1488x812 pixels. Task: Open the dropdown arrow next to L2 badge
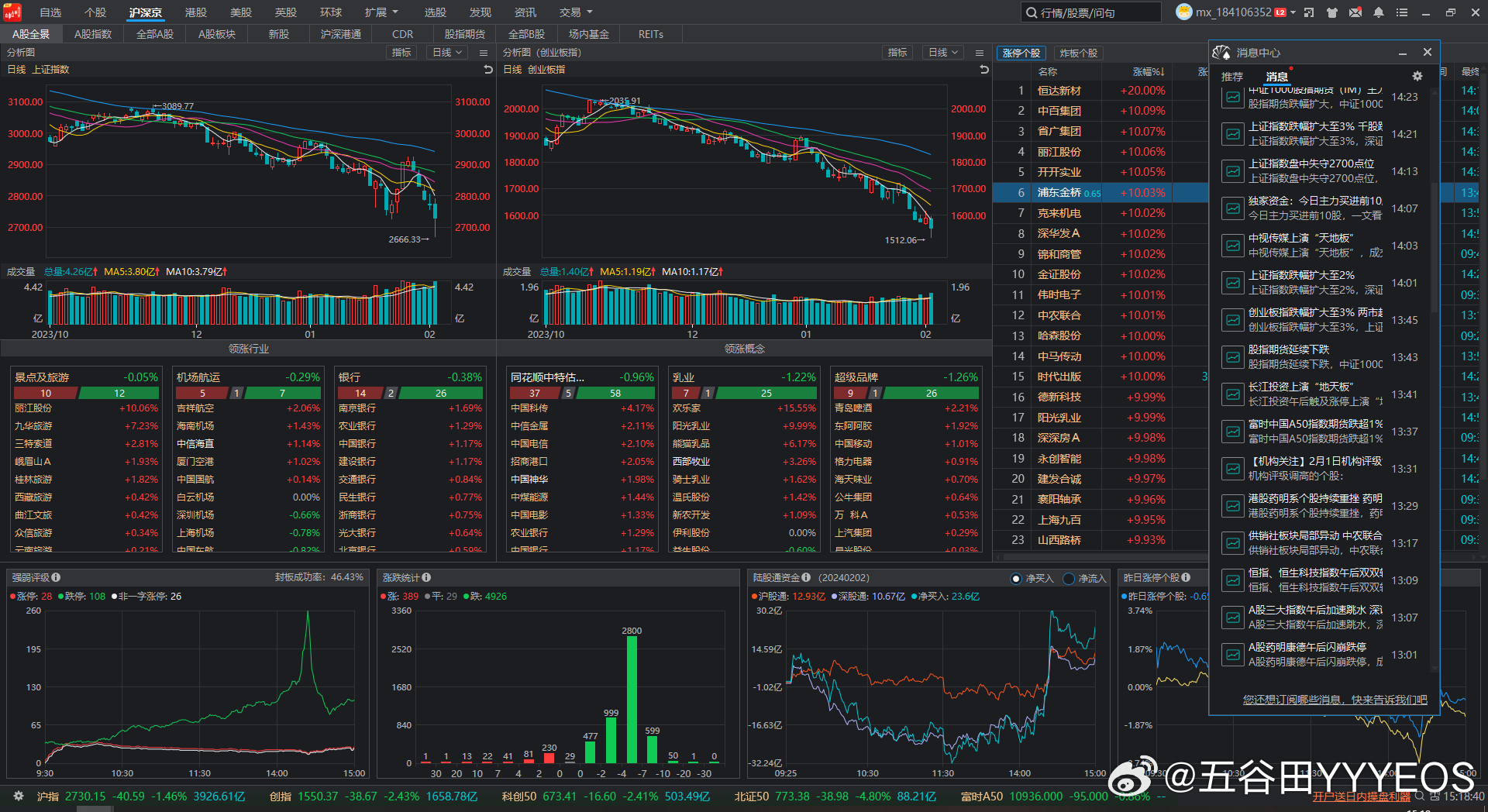pyautogui.click(x=1293, y=12)
